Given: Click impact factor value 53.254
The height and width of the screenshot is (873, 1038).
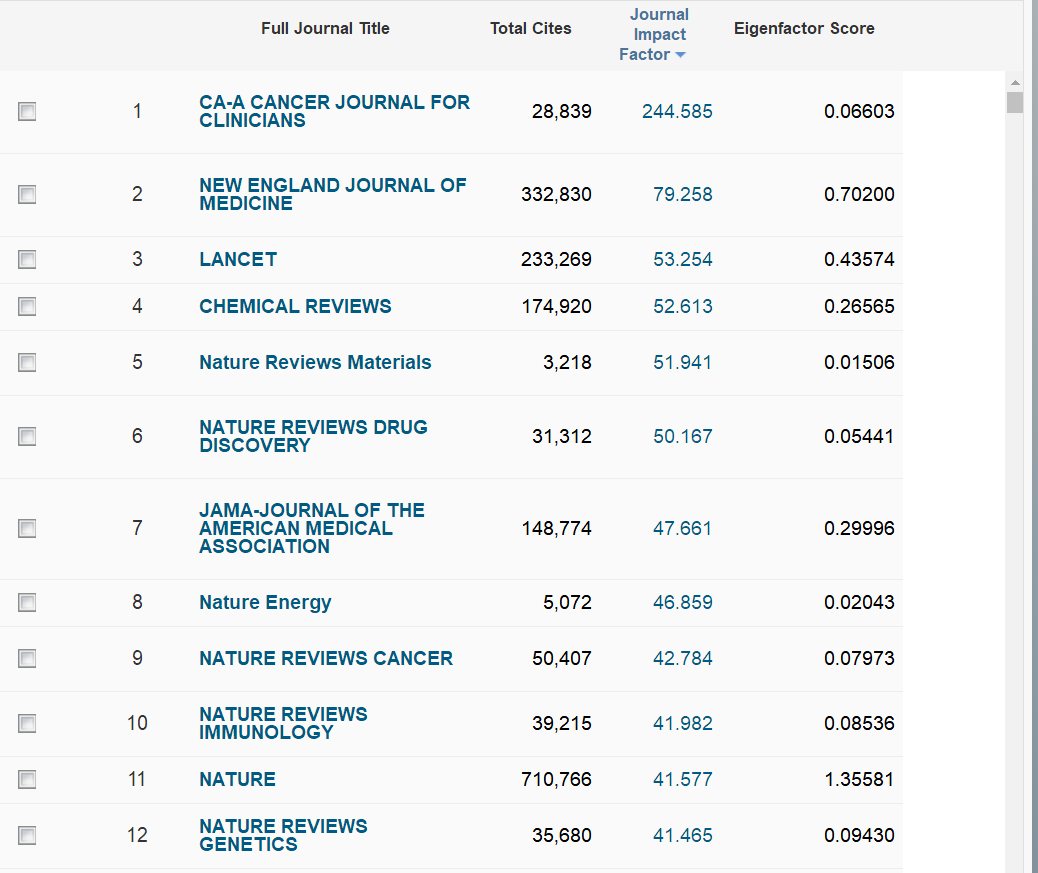Looking at the screenshot, I should click(683, 259).
